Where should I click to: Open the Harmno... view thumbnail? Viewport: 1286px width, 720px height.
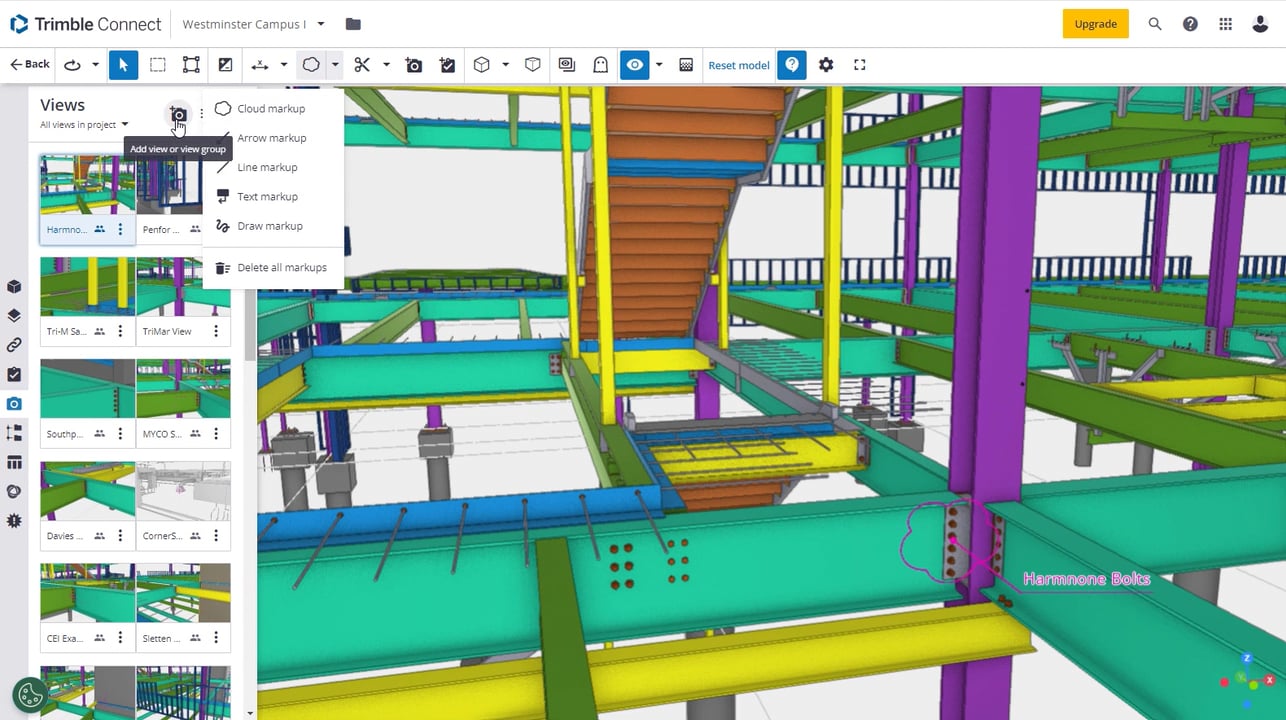point(87,185)
